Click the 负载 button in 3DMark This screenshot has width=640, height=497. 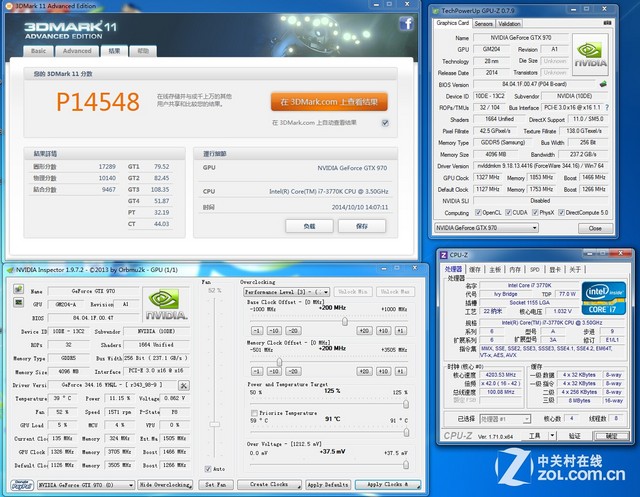click(309, 226)
